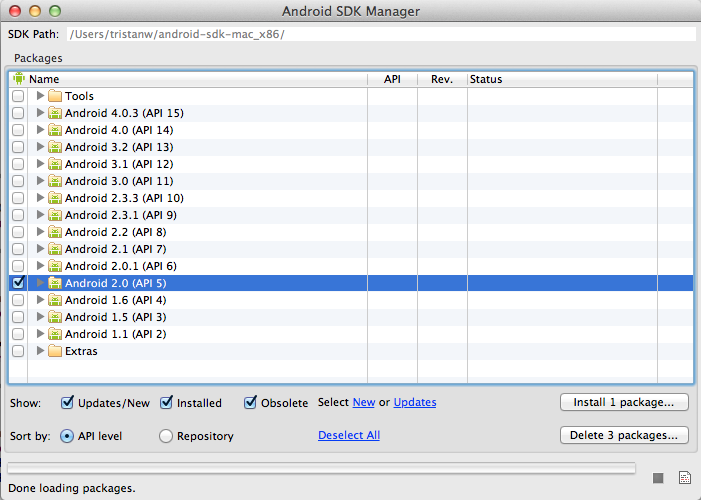
Task: Click the Android 2.2 (API 8) platform icon
Action: [55, 232]
